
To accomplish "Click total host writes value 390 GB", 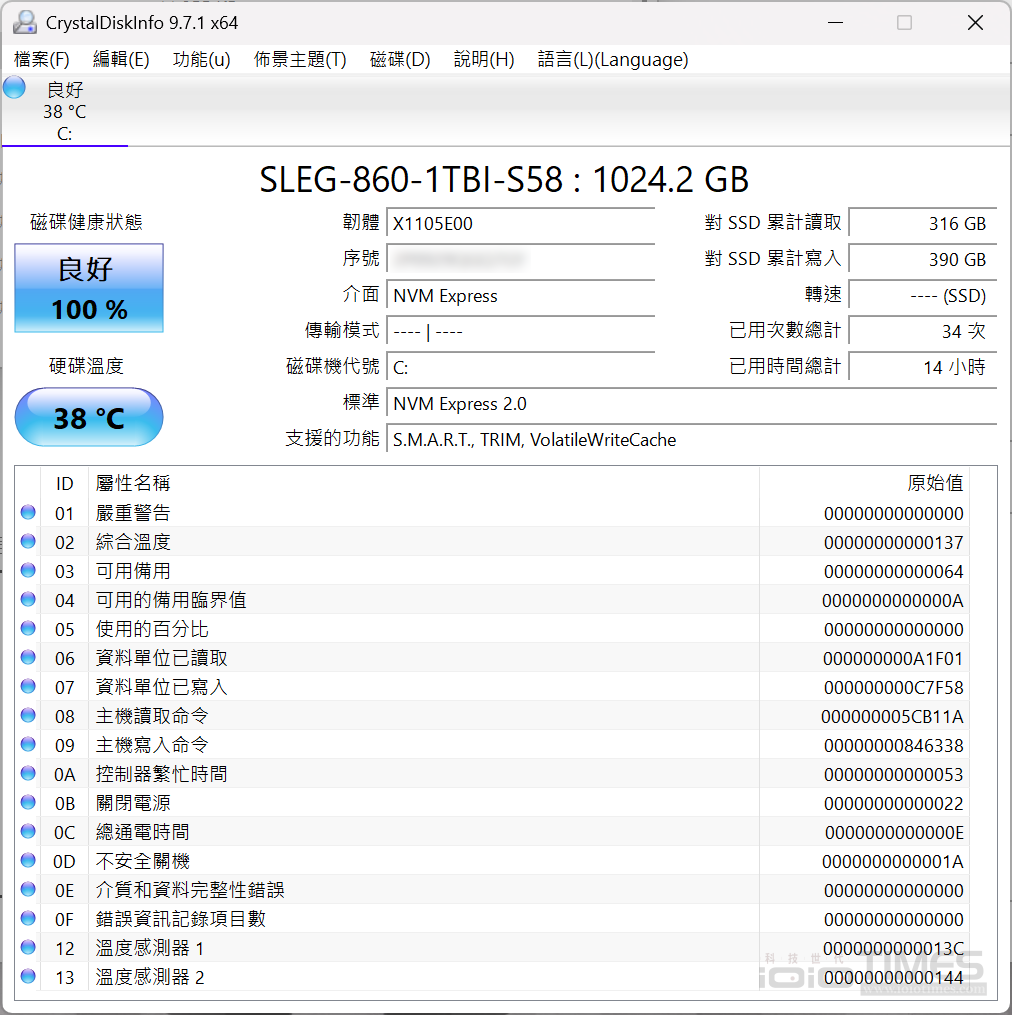I will [923, 260].
